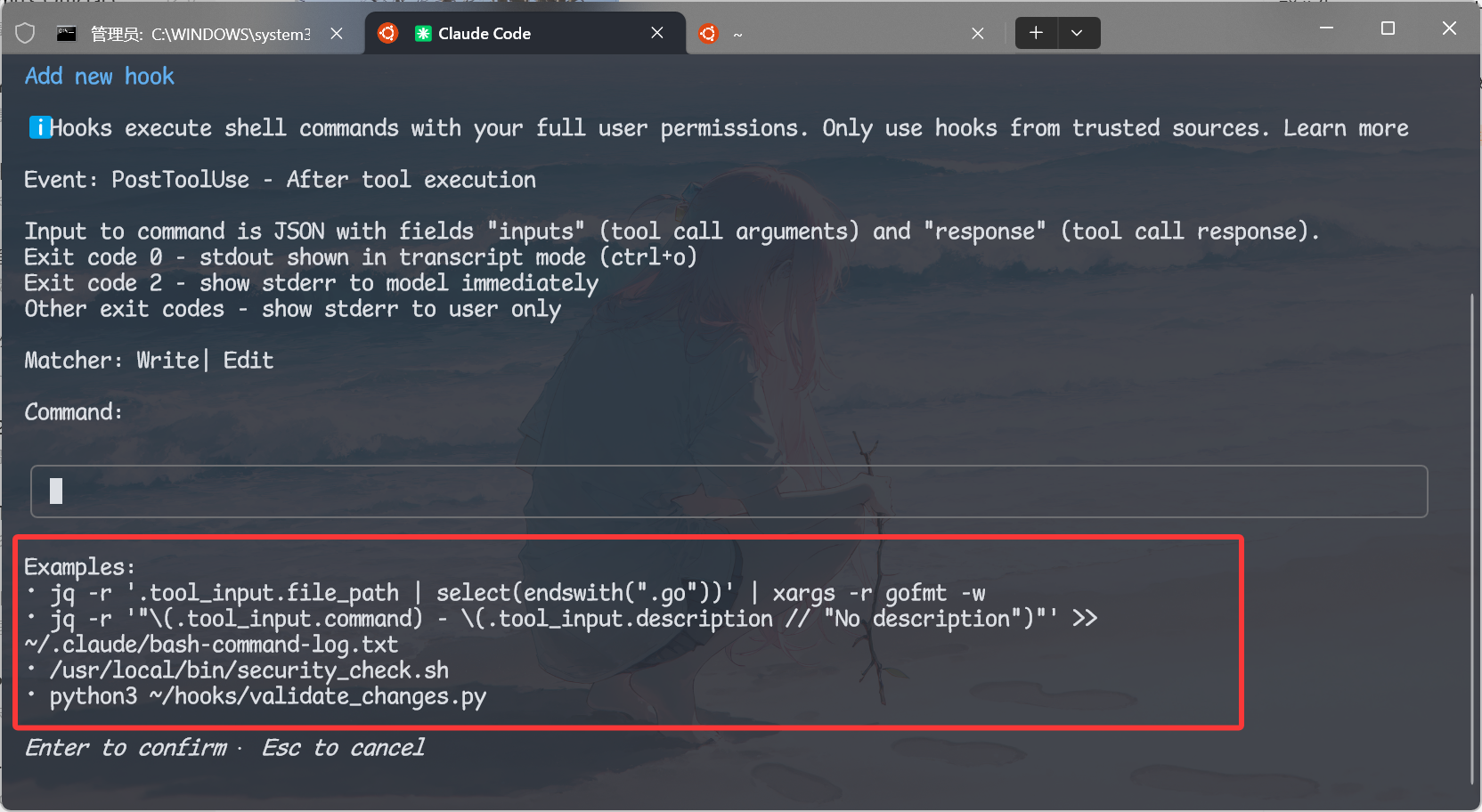The height and width of the screenshot is (812, 1482).
Task: Click the blue info icon before Hooks
Action: (x=38, y=128)
